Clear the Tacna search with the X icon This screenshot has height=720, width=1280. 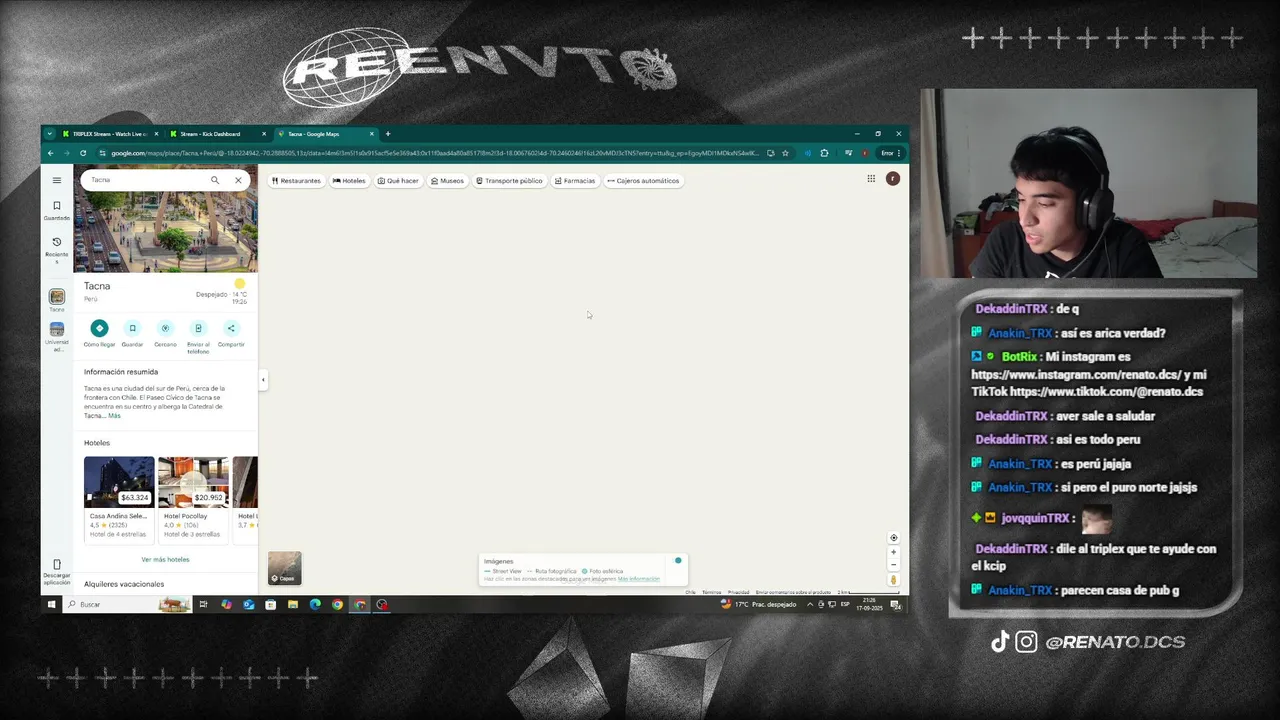238,180
